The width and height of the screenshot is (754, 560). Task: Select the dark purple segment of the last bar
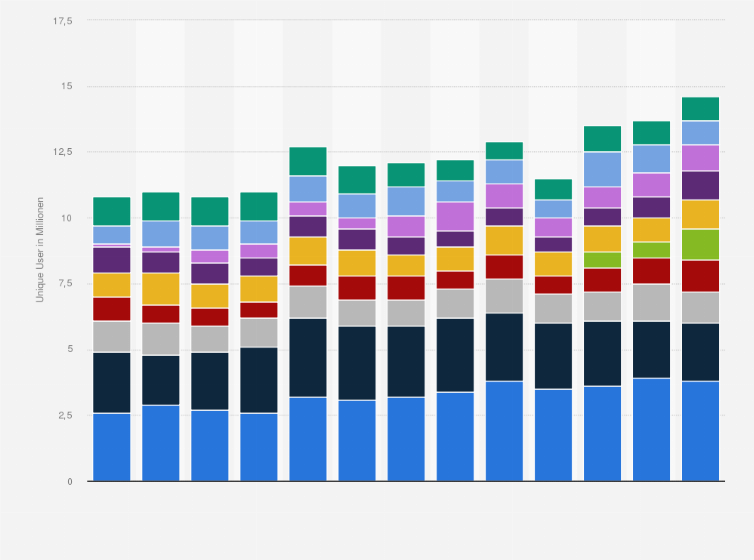[701, 186]
